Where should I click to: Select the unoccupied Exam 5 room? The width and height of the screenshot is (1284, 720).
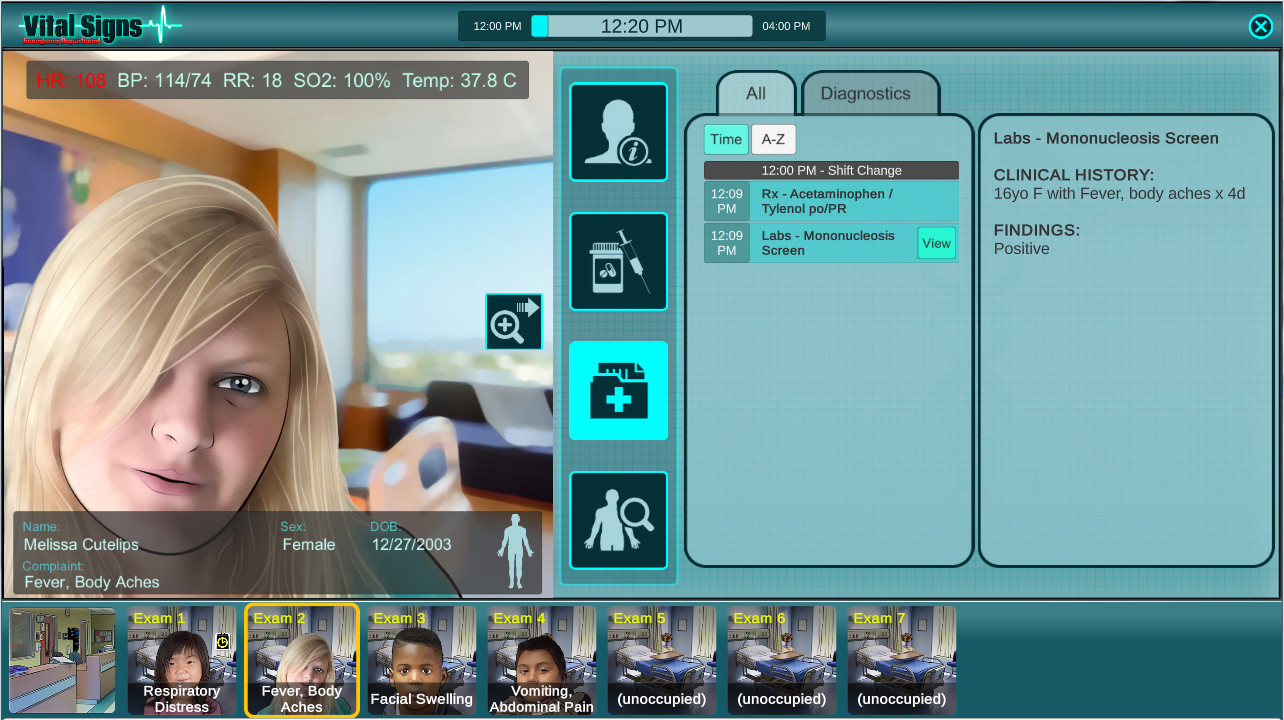coord(661,660)
